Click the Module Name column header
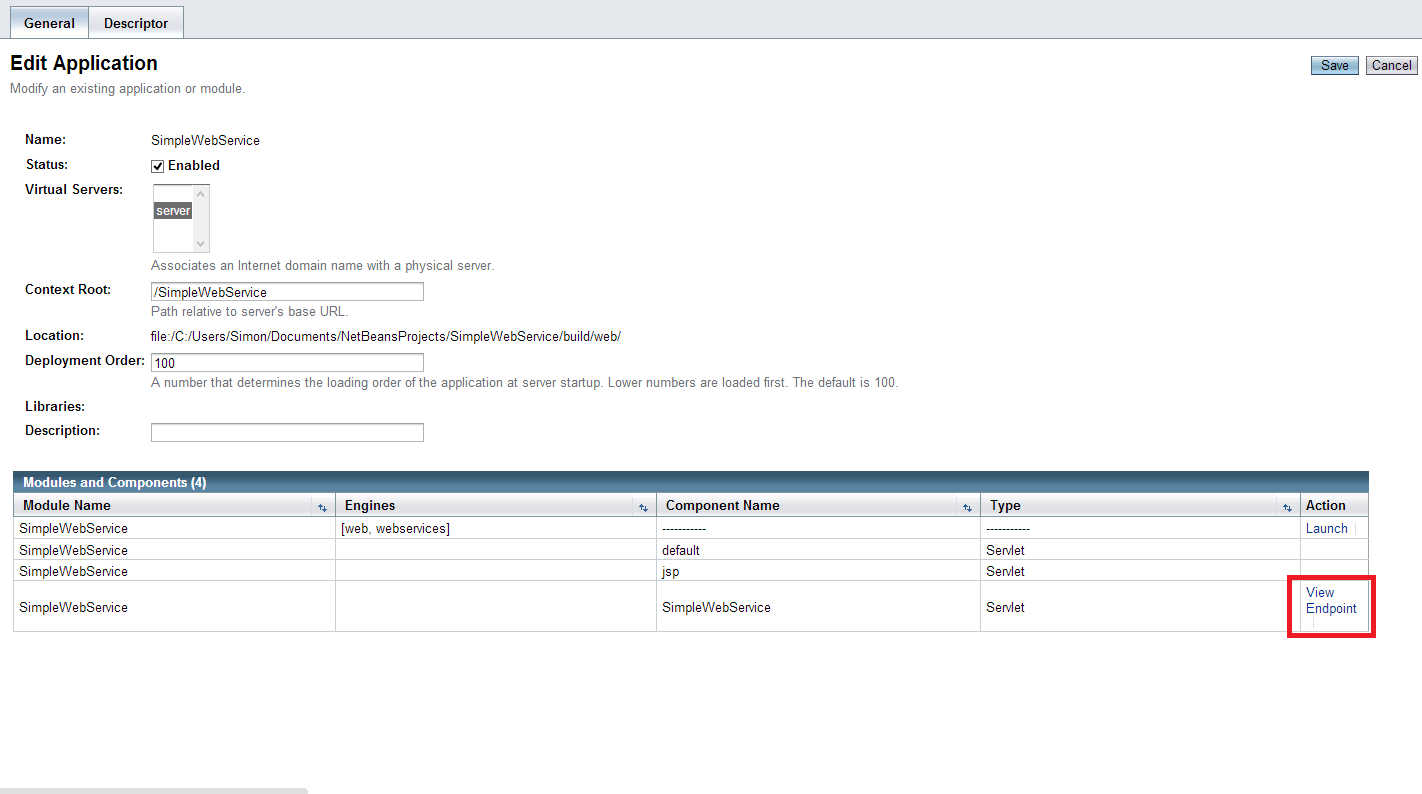Screen dimensions: 1422x794 coord(67,506)
